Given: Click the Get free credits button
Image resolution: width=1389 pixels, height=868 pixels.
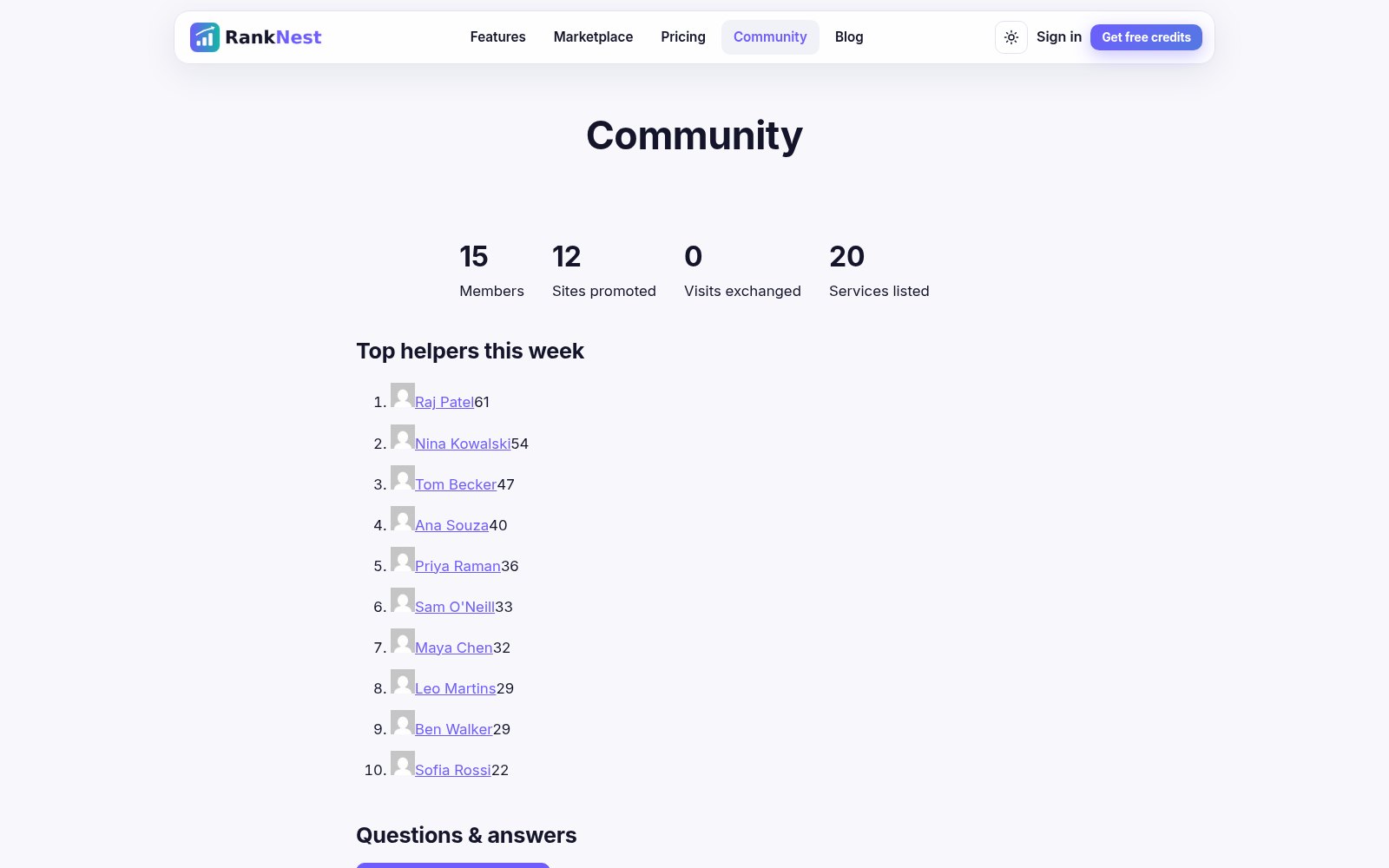Looking at the screenshot, I should click(x=1146, y=37).
